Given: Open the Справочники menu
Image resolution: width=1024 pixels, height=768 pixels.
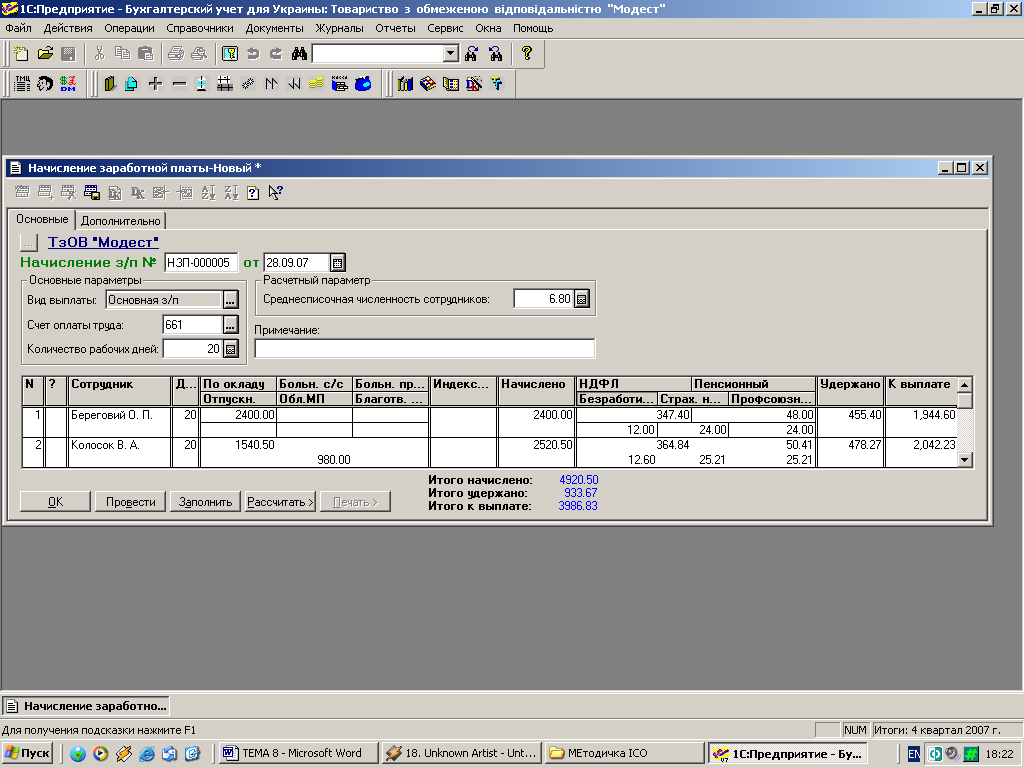Looking at the screenshot, I should (x=200, y=28).
